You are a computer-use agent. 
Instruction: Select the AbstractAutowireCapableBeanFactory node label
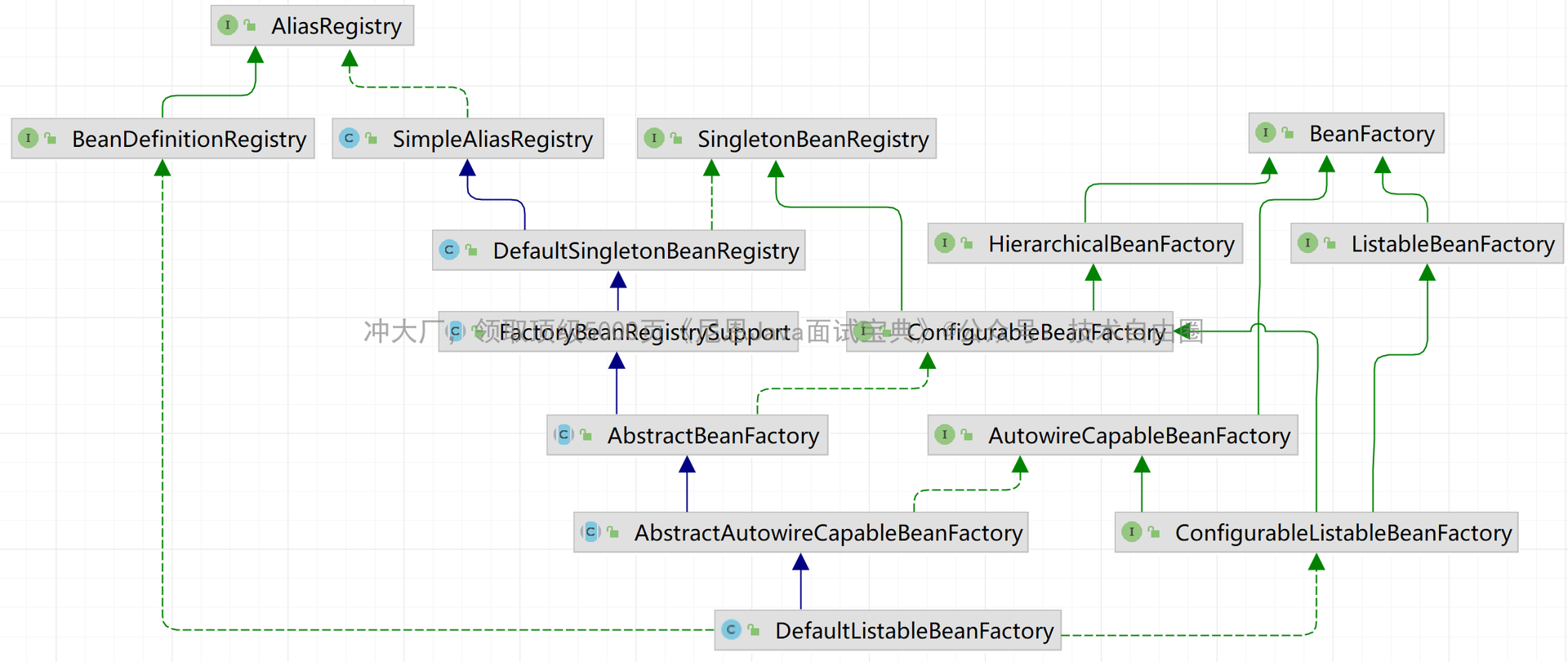pos(828,533)
